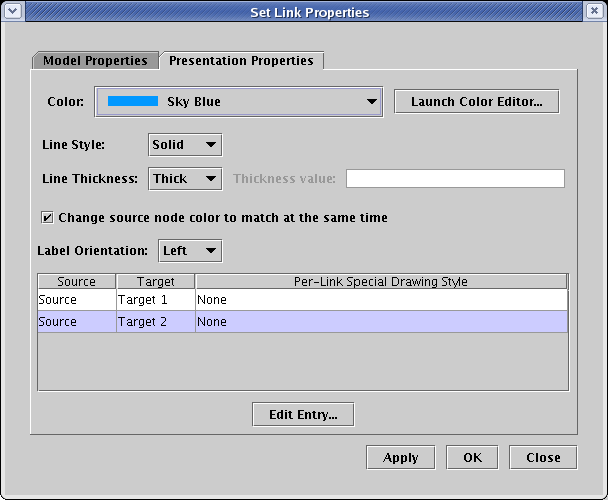608x500 pixels.
Task: Click the Per-Link Special Drawing Style header
Action: tap(381, 282)
